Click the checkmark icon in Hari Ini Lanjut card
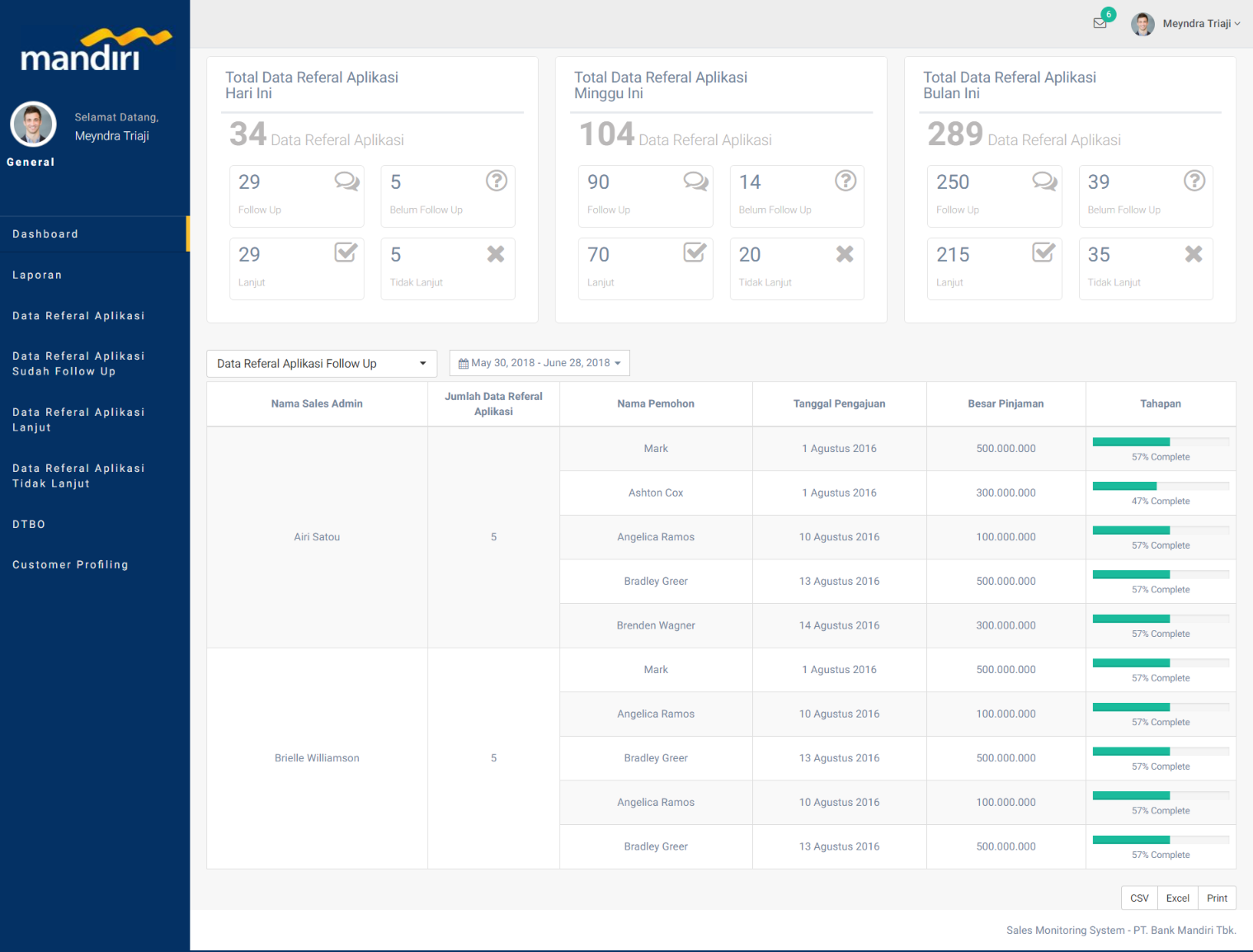The height and width of the screenshot is (952, 1253). [x=346, y=252]
